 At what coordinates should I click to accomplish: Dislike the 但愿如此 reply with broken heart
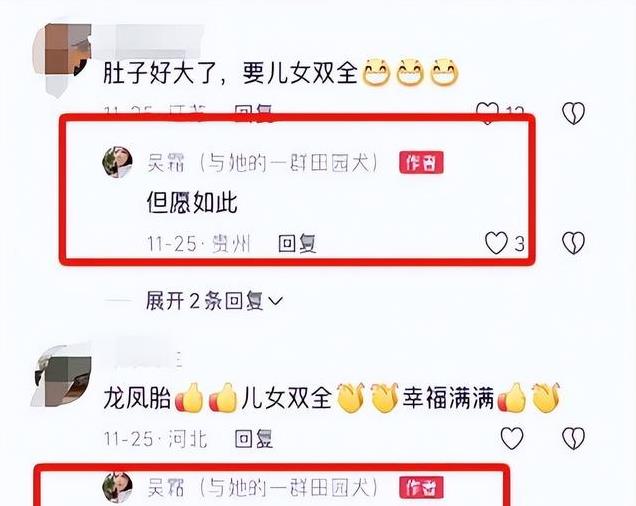click(574, 243)
